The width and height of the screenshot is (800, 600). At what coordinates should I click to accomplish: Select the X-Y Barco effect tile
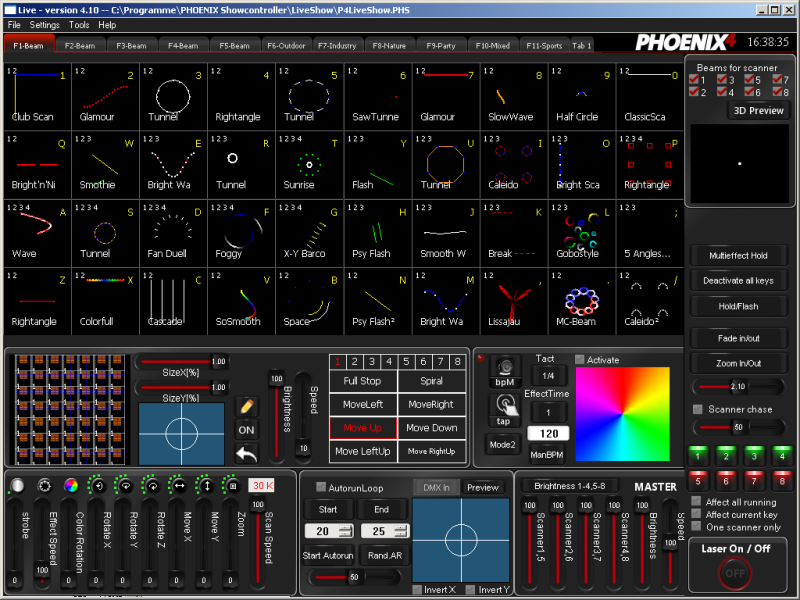pyautogui.click(x=310, y=233)
